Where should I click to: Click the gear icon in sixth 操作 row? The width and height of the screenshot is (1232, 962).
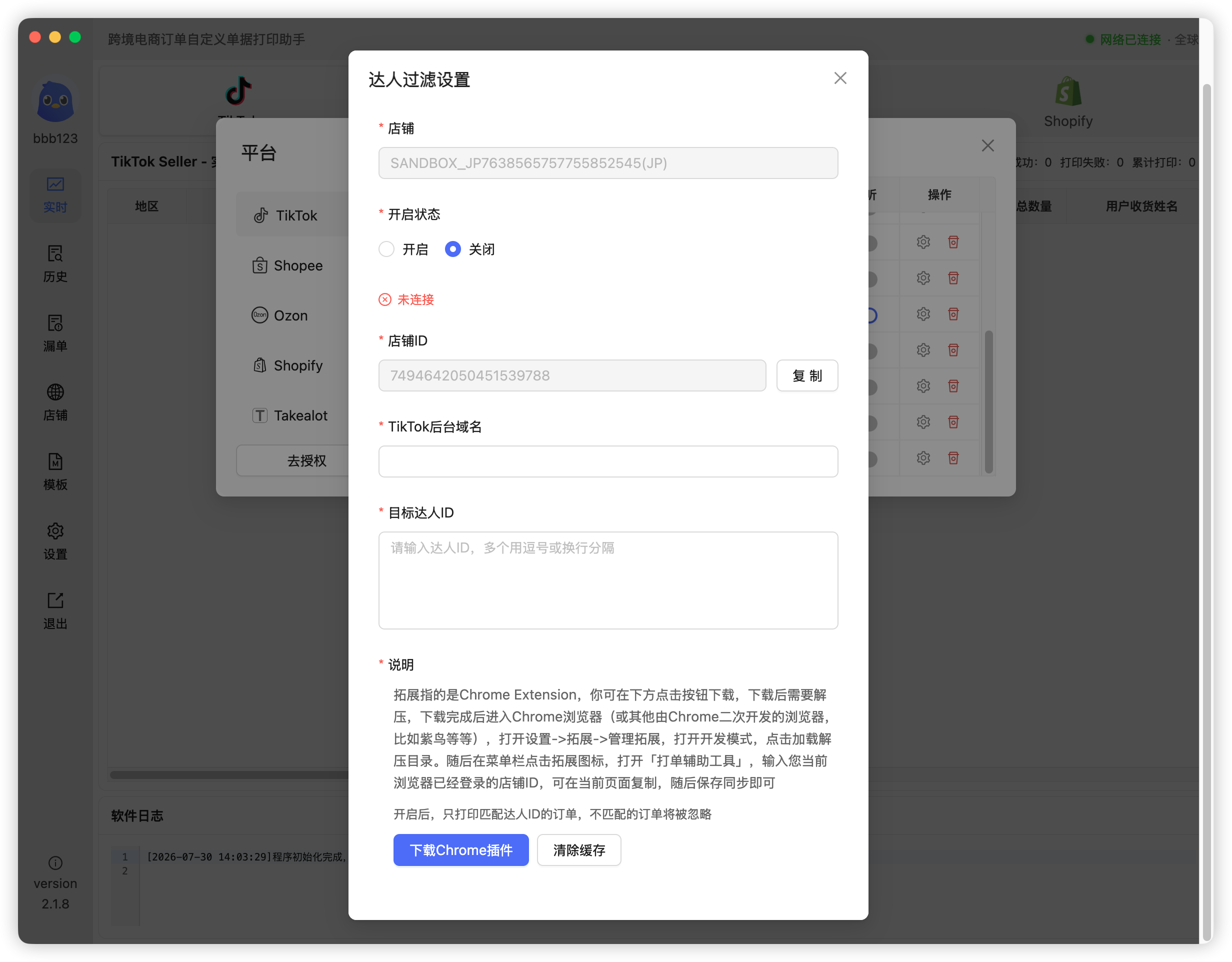[923, 422]
